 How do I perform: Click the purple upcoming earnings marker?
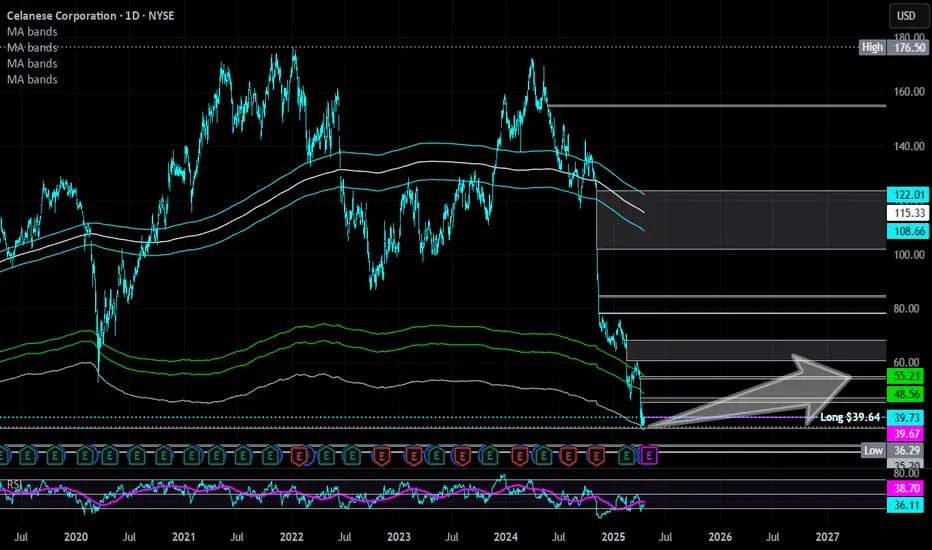pos(649,456)
